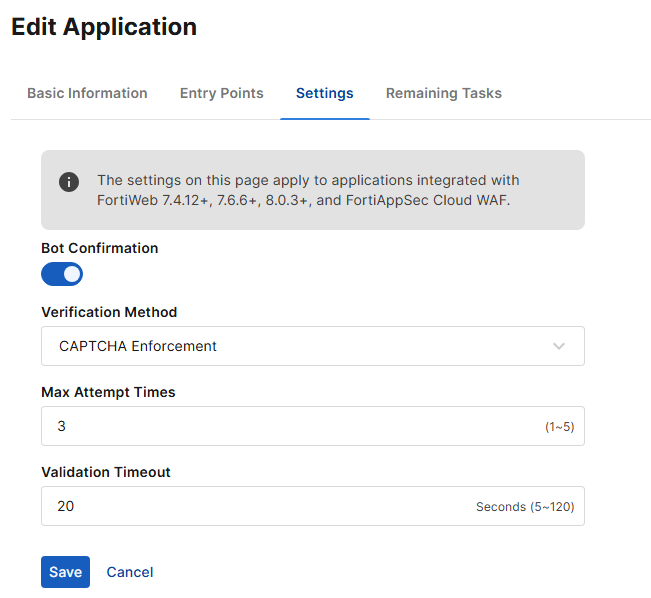Click the Edit Application heading
This screenshot has height=598, width=651.
(x=104, y=27)
